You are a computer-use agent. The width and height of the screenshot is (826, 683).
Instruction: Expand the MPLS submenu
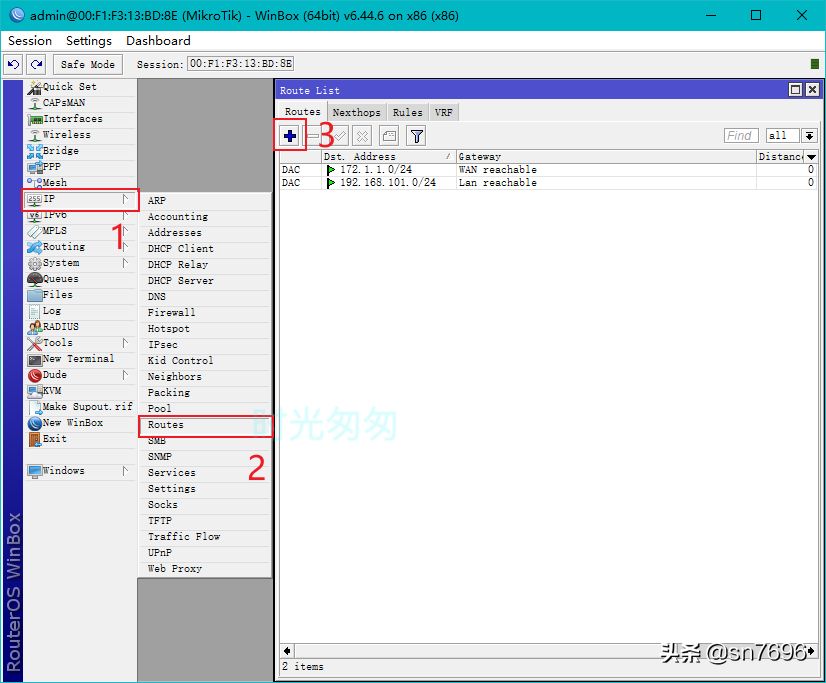pos(81,231)
